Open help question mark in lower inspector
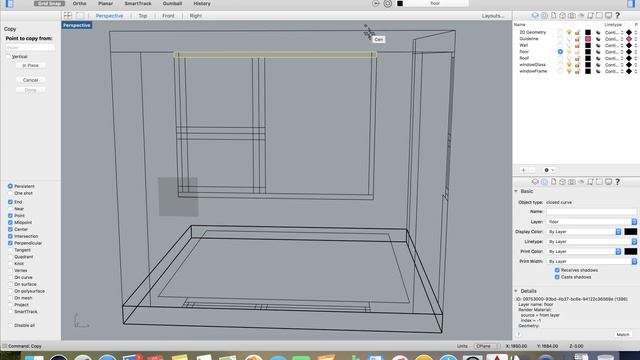Image resolution: width=640 pixels, height=360 pixels. point(618,182)
